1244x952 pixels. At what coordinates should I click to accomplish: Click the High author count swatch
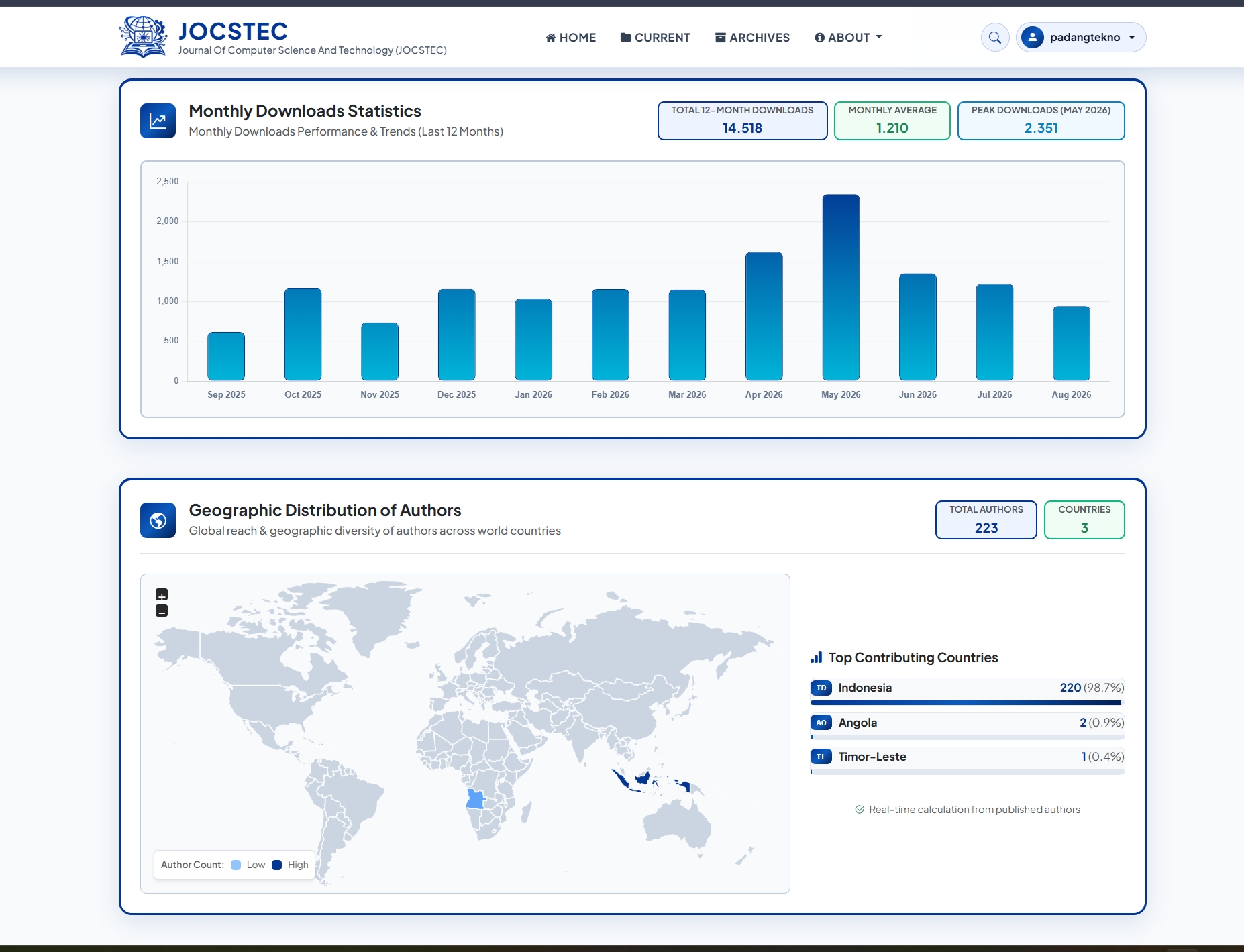[276, 865]
